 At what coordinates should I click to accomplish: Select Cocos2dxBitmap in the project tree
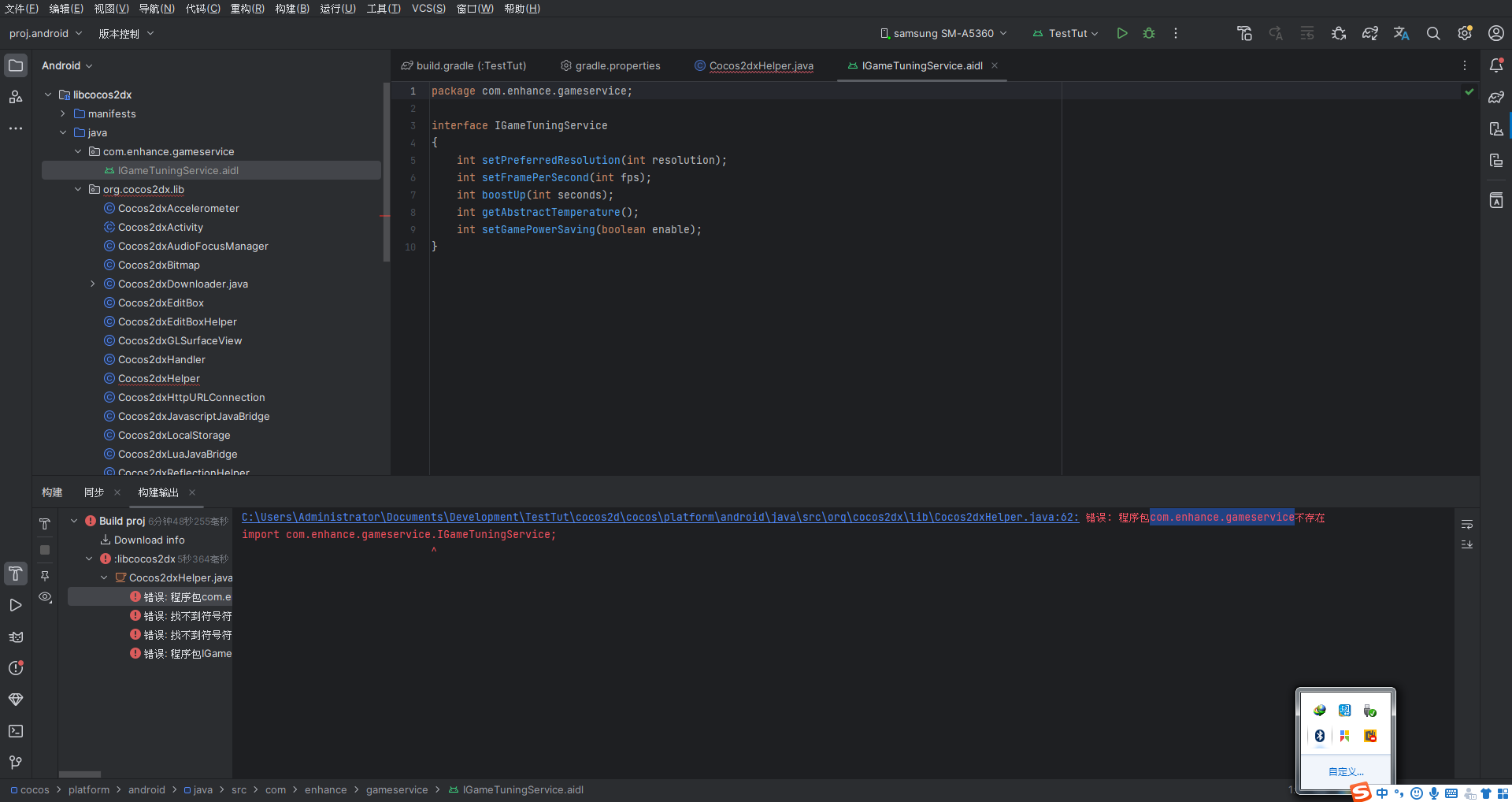159,265
